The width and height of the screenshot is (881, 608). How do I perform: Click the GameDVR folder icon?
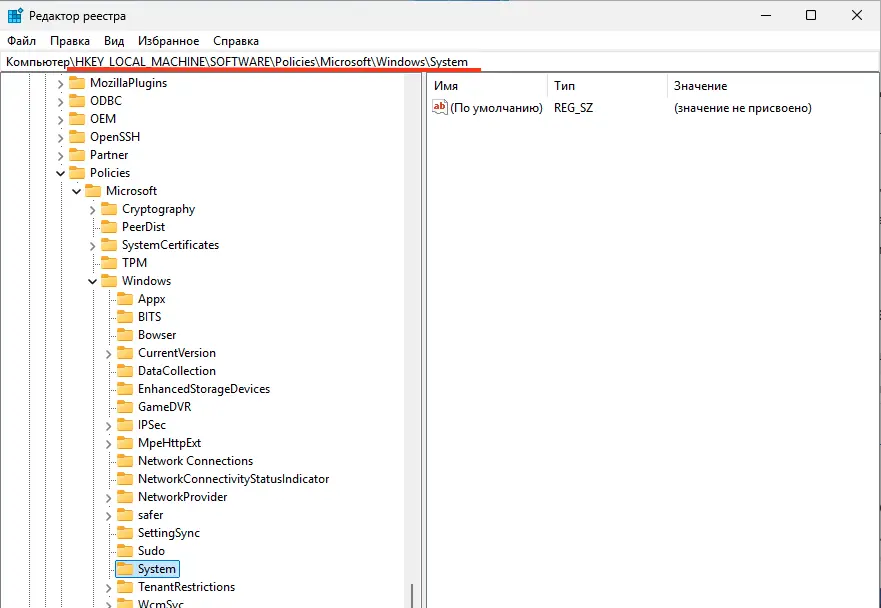(x=125, y=406)
